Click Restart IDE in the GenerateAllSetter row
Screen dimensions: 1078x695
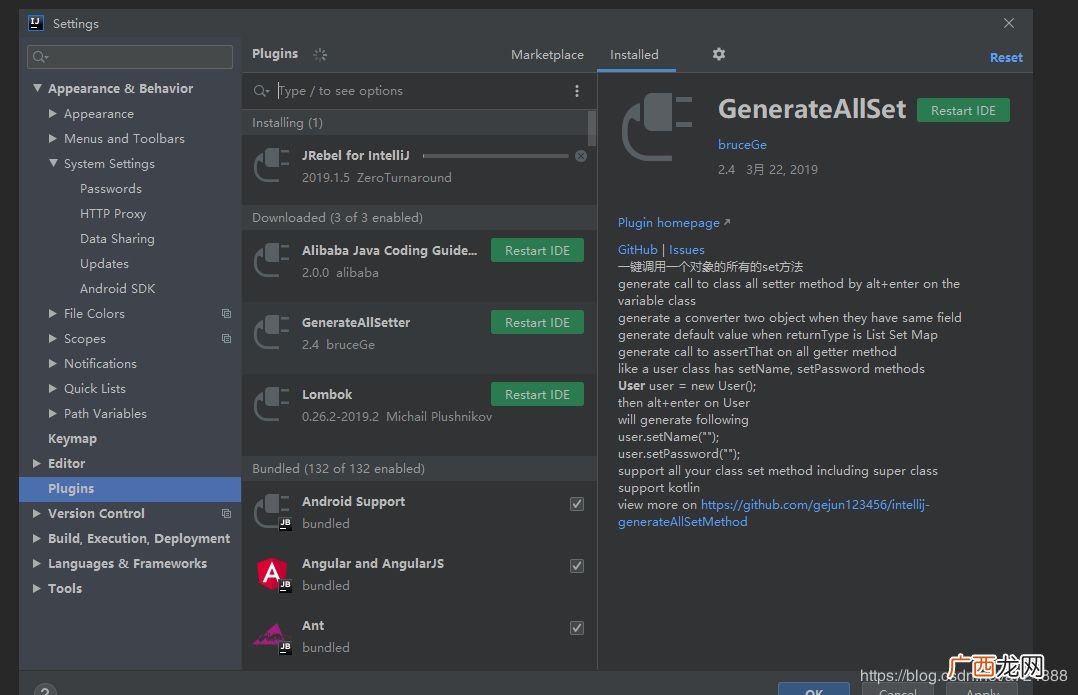(x=537, y=322)
